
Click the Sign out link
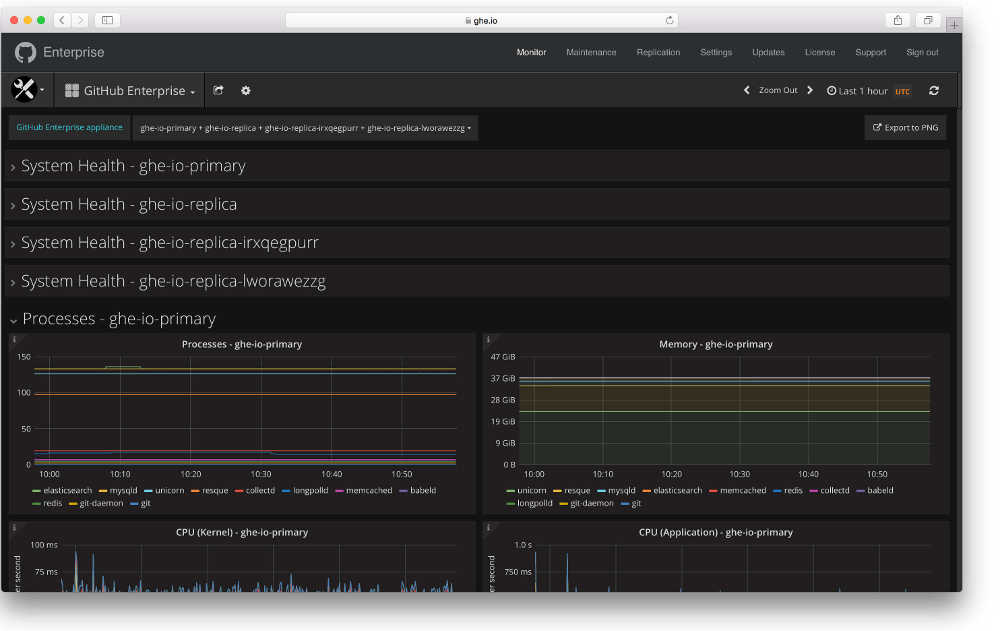pos(922,52)
